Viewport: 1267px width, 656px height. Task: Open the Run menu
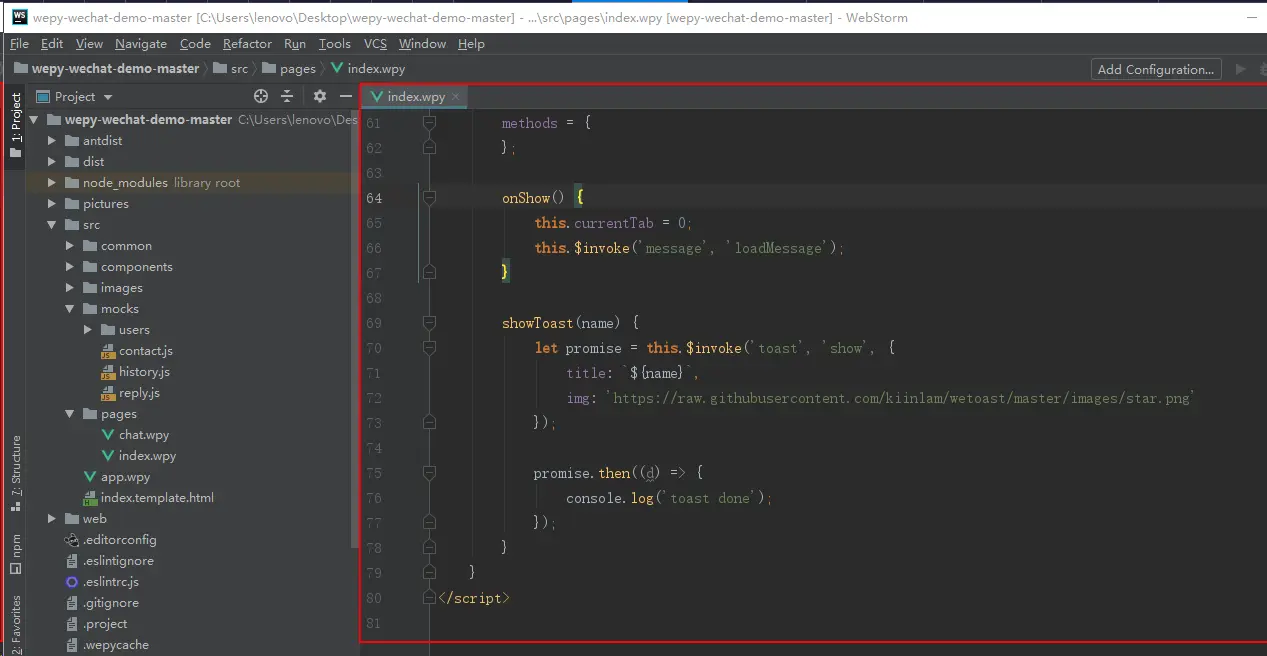point(295,43)
